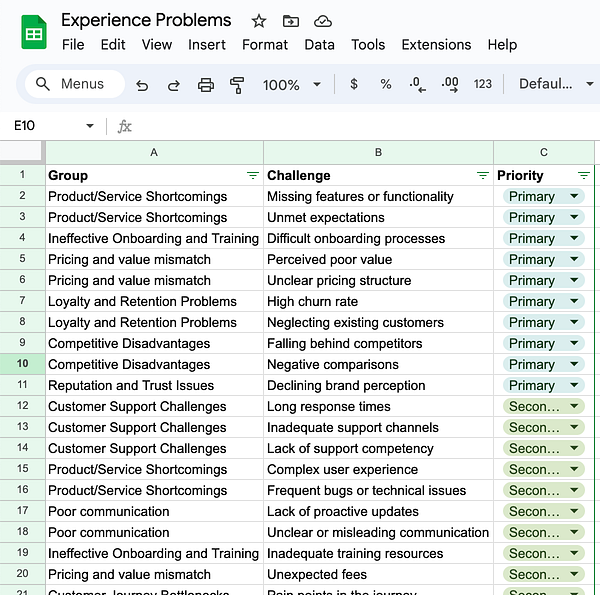This screenshot has height=595, width=600.
Task: Open Priority dropdown for Complex user experience row
Action: pyautogui.click(x=574, y=469)
